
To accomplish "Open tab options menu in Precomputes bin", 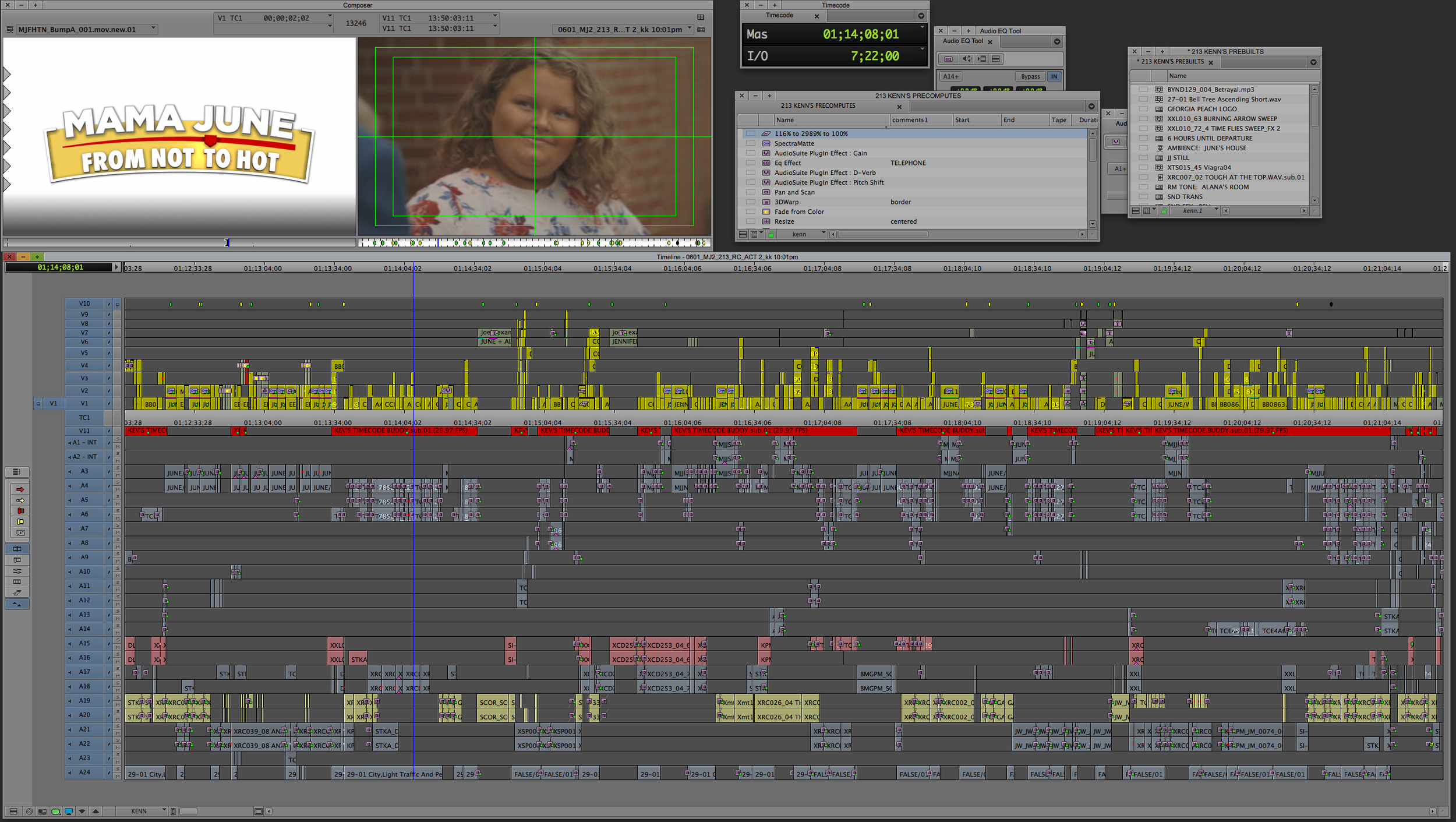I will coord(1091,107).
